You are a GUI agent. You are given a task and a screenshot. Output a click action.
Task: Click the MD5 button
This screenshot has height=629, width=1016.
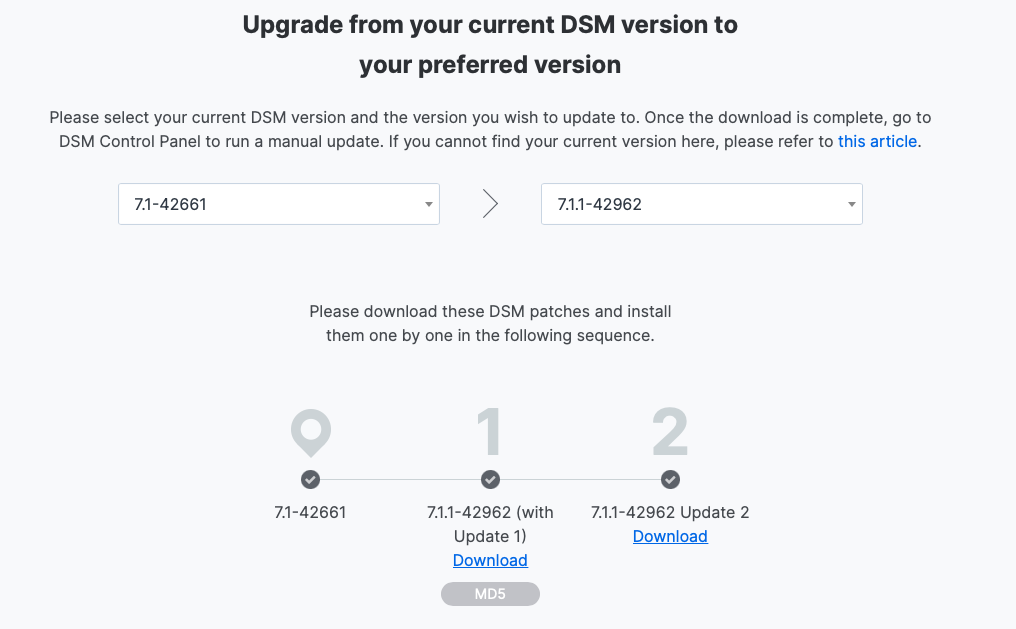(490, 595)
